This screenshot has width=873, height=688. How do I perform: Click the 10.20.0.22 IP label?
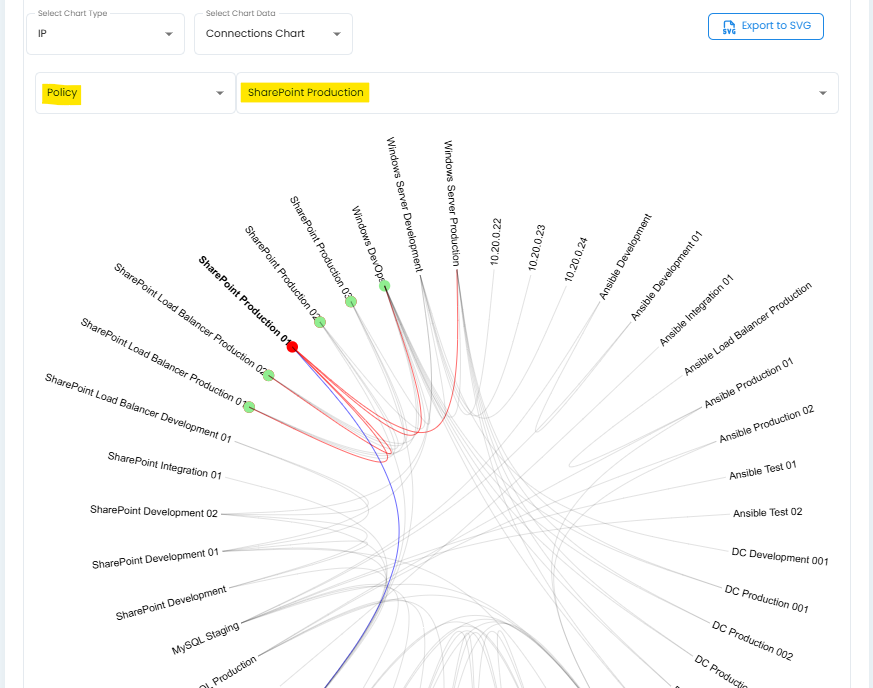tap(495, 242)
